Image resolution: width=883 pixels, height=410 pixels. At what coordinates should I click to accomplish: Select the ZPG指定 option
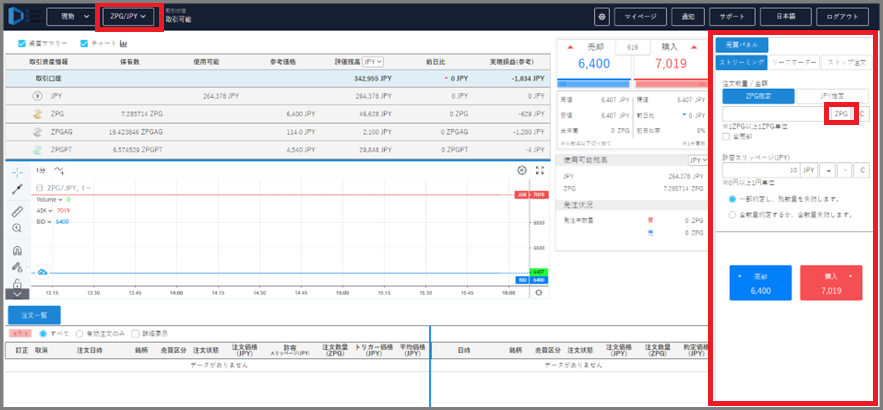pyautogui.click(x=759, y=96)
